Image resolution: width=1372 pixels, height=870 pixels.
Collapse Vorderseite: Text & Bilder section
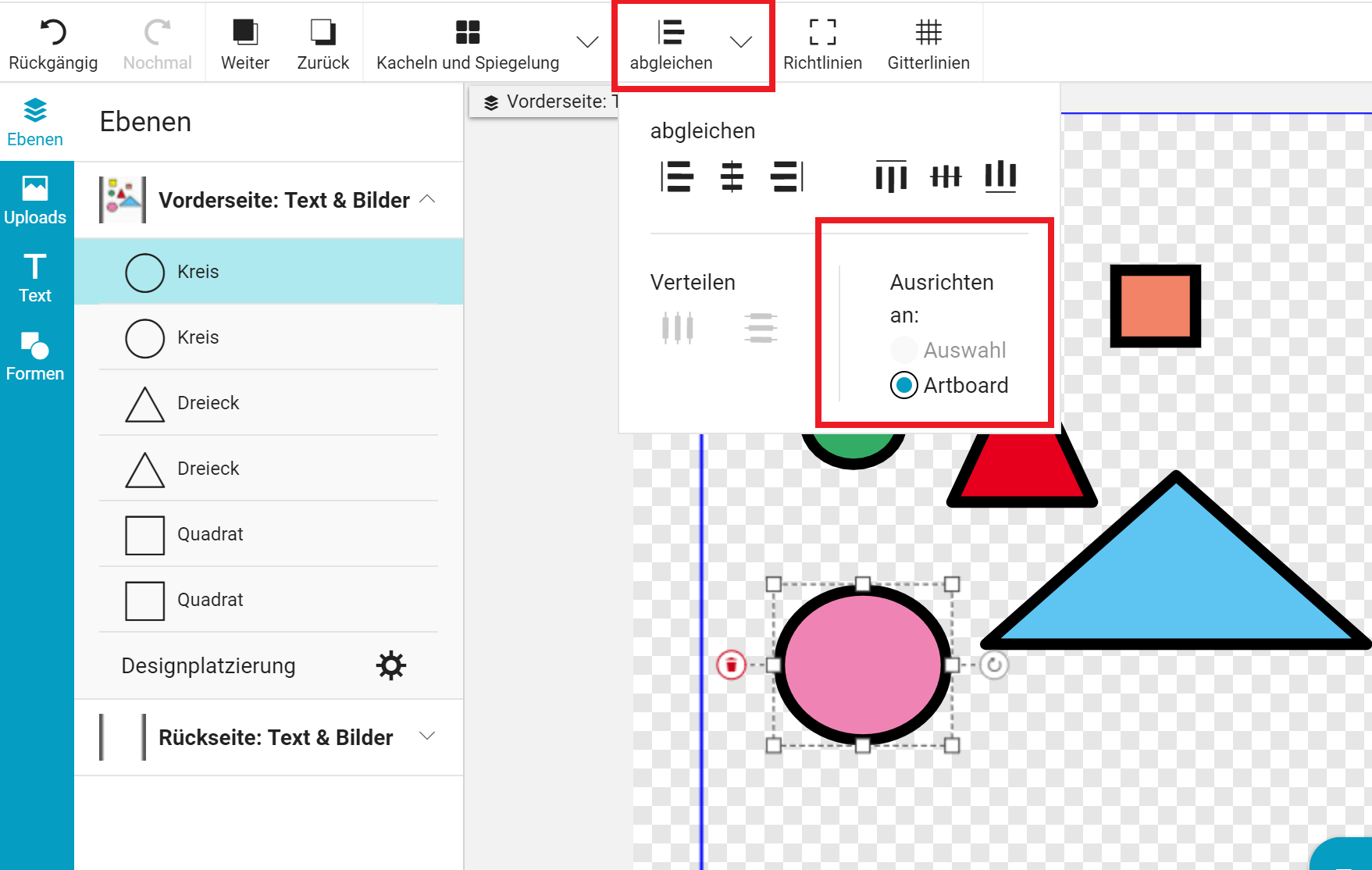coord(427,199)
